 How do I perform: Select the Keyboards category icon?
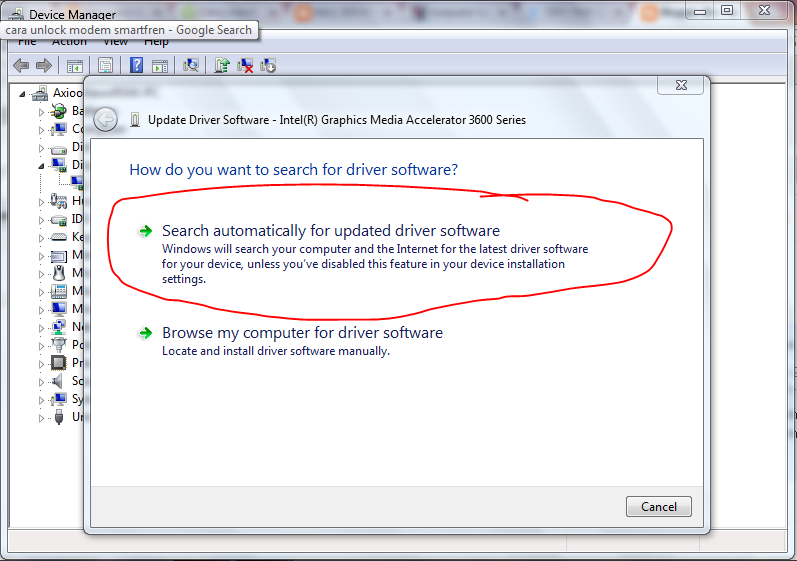coord(59,237)
